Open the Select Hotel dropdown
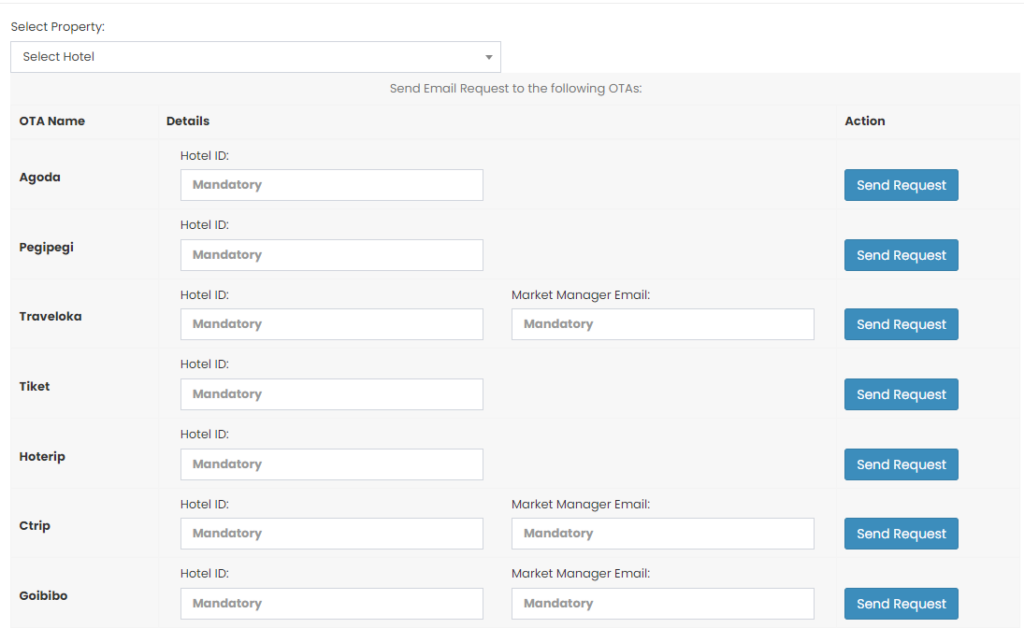Screen dimensions: 1024x628 [x=255, y=57]
